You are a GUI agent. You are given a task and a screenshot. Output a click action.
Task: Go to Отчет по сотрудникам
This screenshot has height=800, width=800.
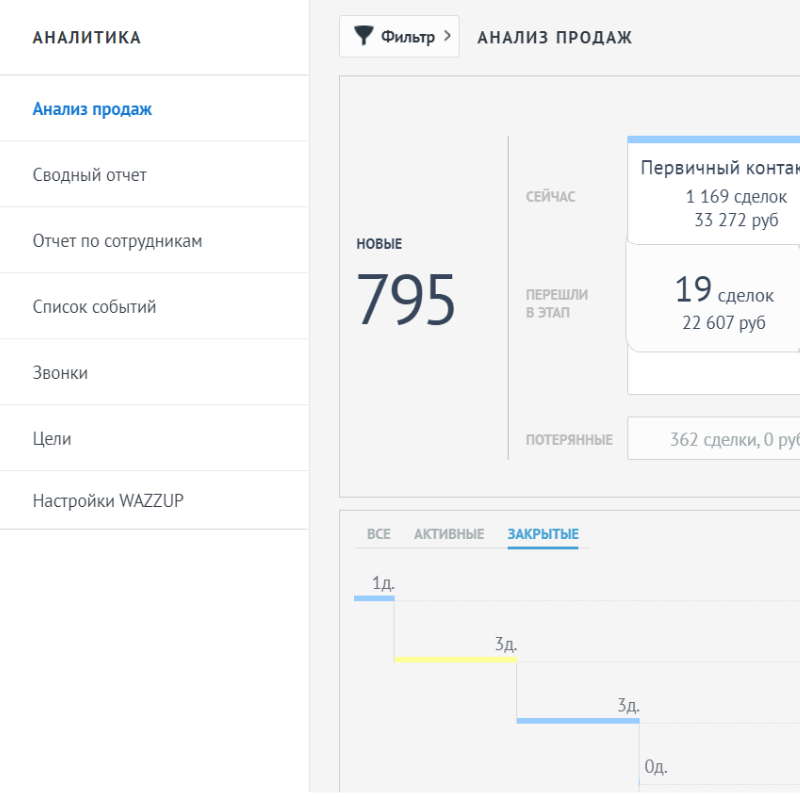pyautogui.click(x=117, y=241)
